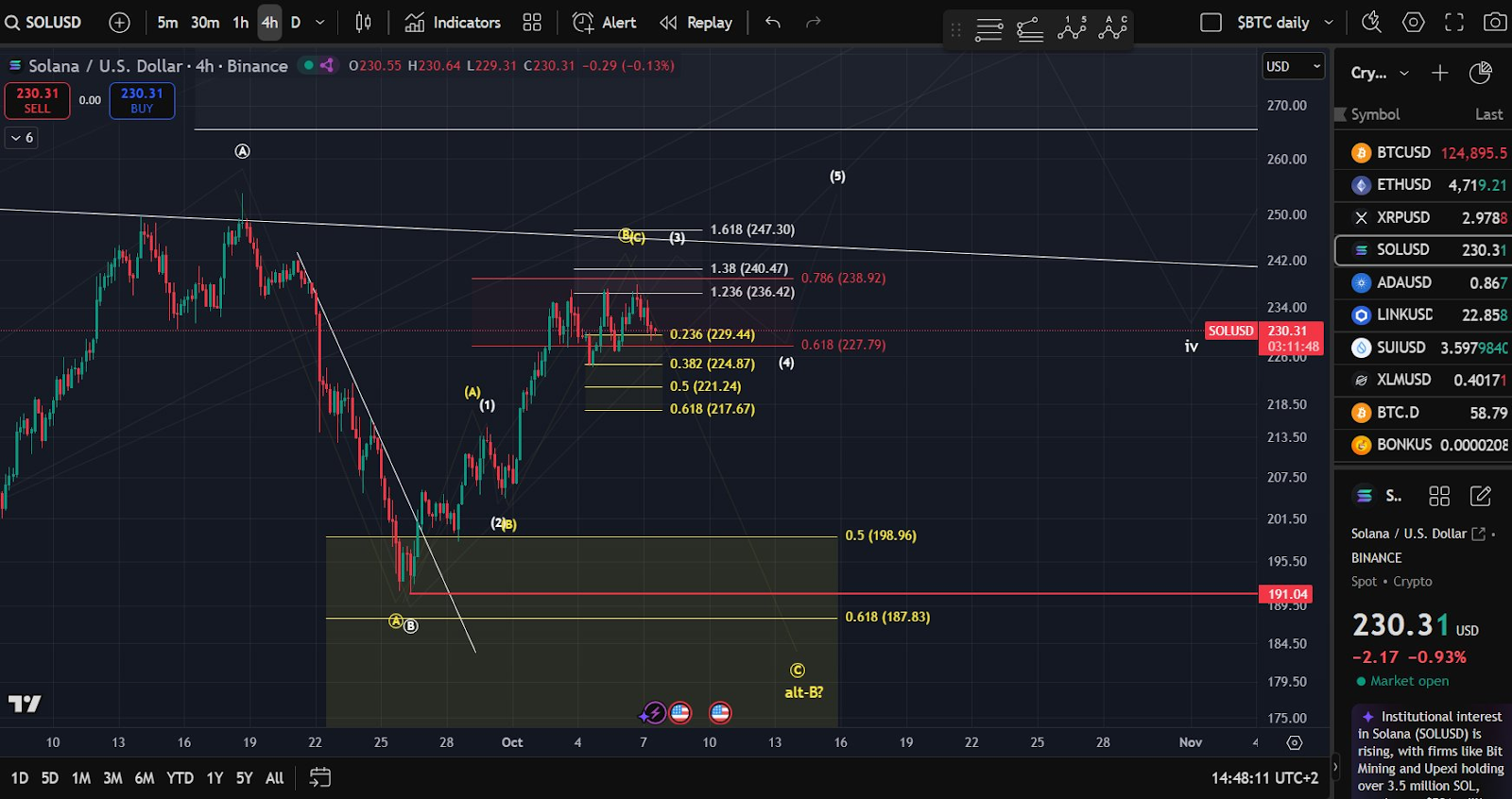Collapse the indicator legend showing 6
The width and height of the screenshot is (1512, 799).
pyautogui.click(x=22, y=138)
